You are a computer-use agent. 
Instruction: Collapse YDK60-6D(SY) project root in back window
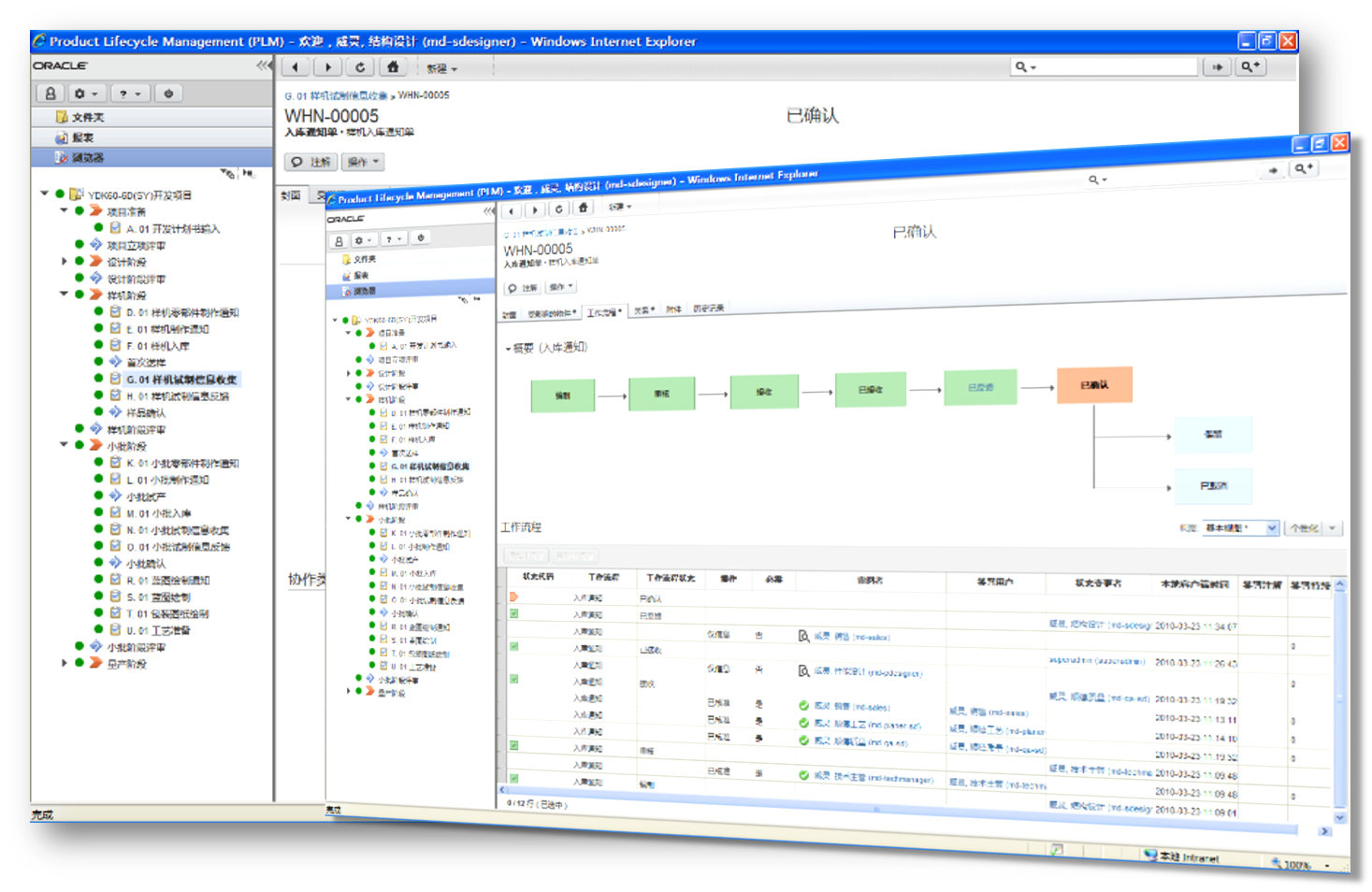44,194
